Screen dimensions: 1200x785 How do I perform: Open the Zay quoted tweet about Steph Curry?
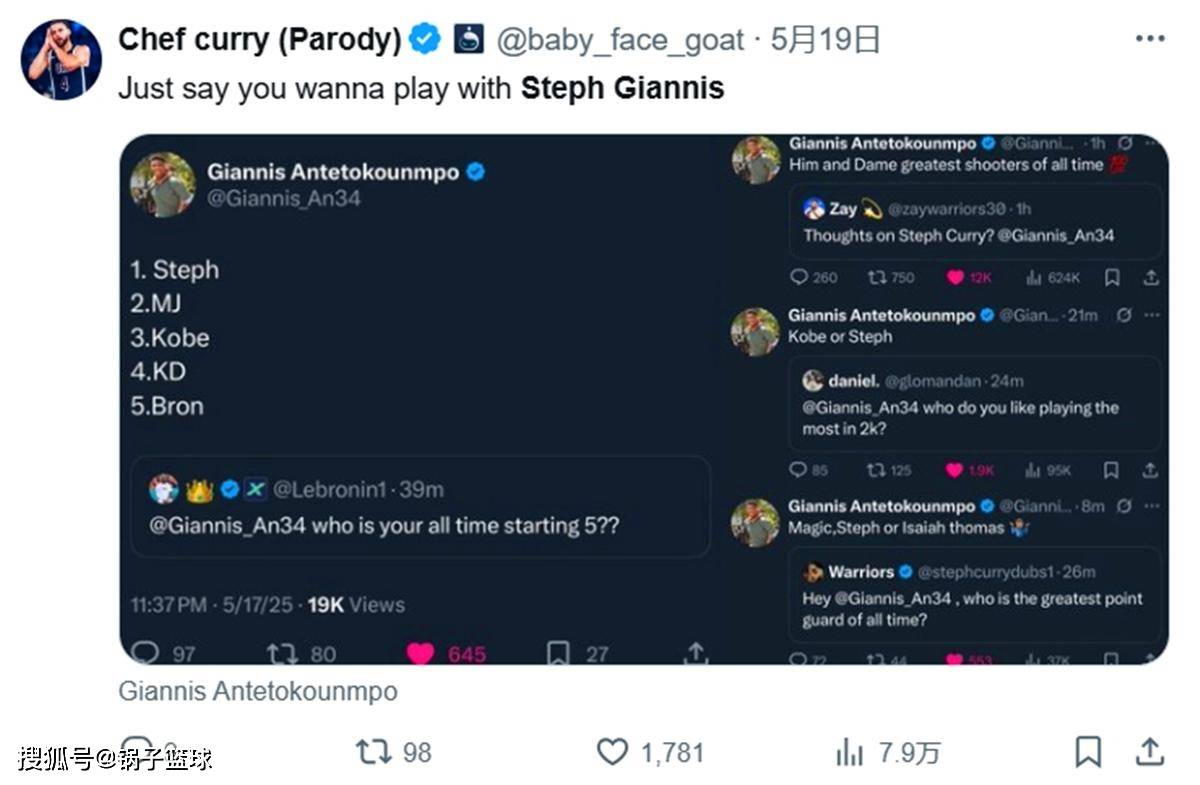coord(976,222)
